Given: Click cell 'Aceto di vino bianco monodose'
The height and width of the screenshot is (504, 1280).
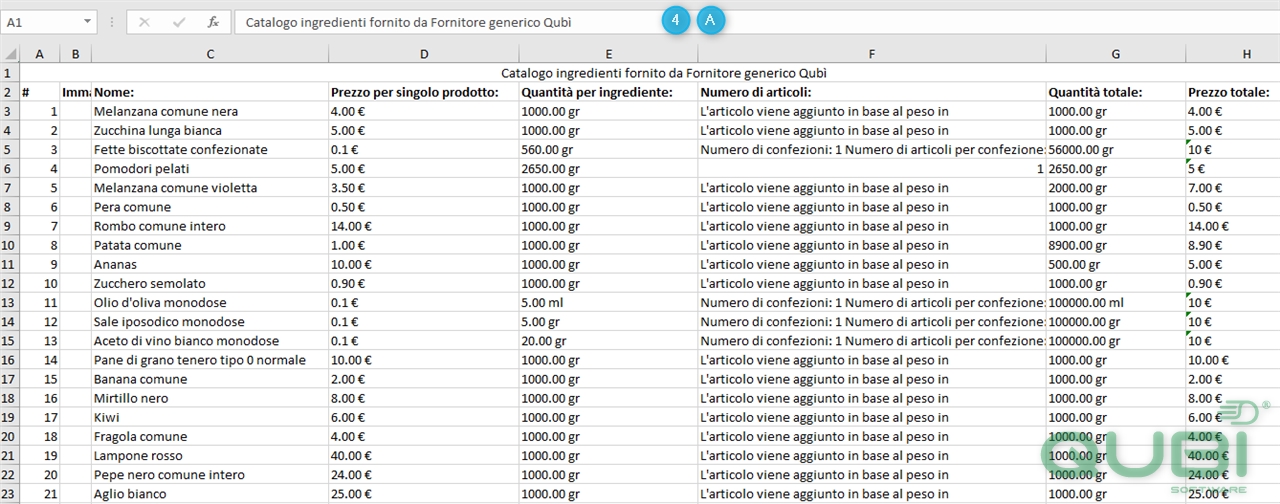Looking at the screenshot, I should [x=210, y=341].
